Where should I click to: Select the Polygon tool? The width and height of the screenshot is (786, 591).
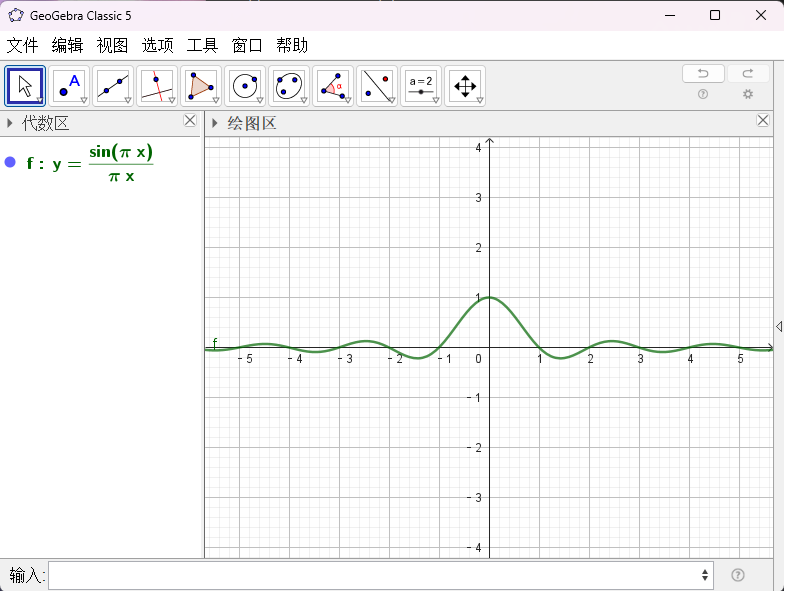[x=201, y=86]
